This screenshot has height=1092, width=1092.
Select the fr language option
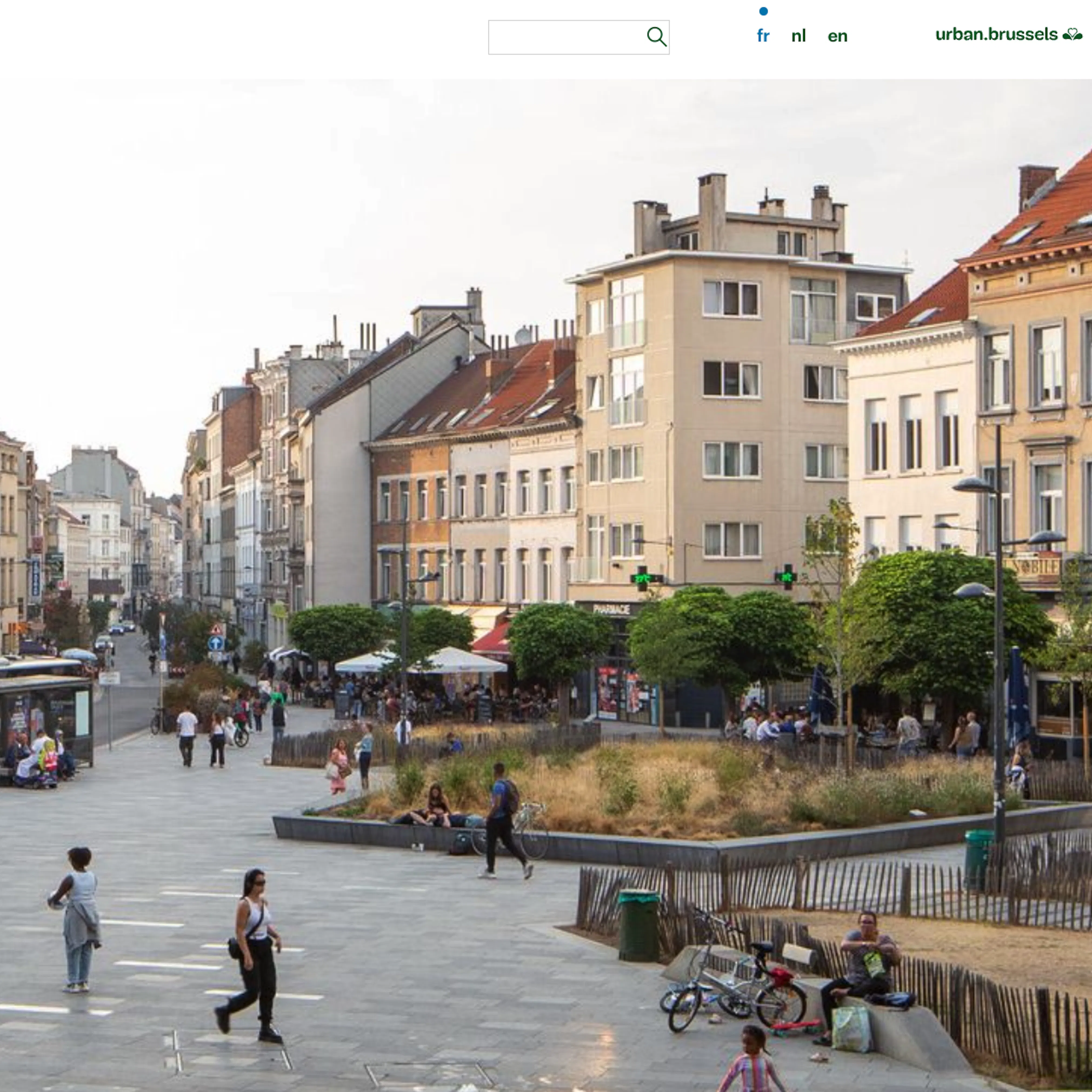[763, 36]
